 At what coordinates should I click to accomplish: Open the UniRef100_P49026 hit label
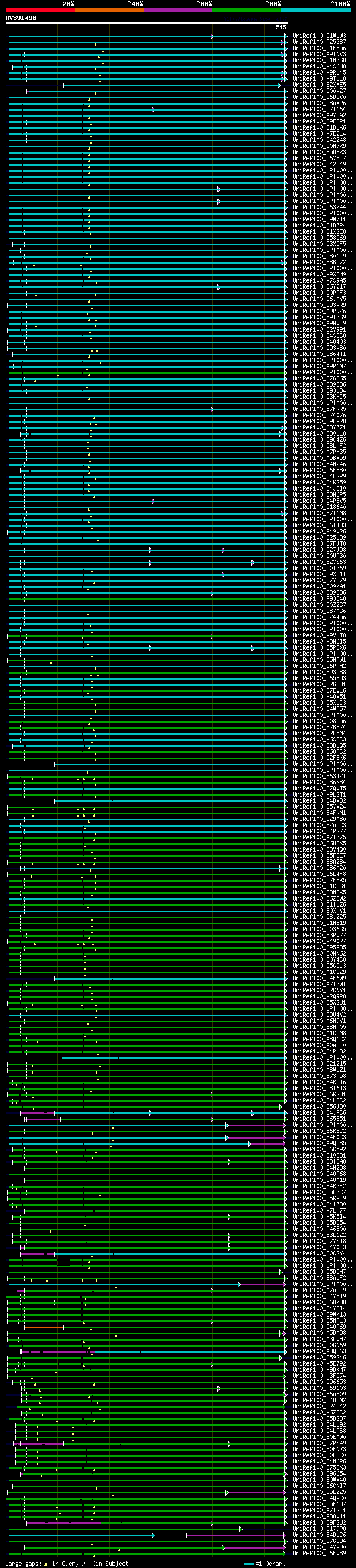click(319, 531)
